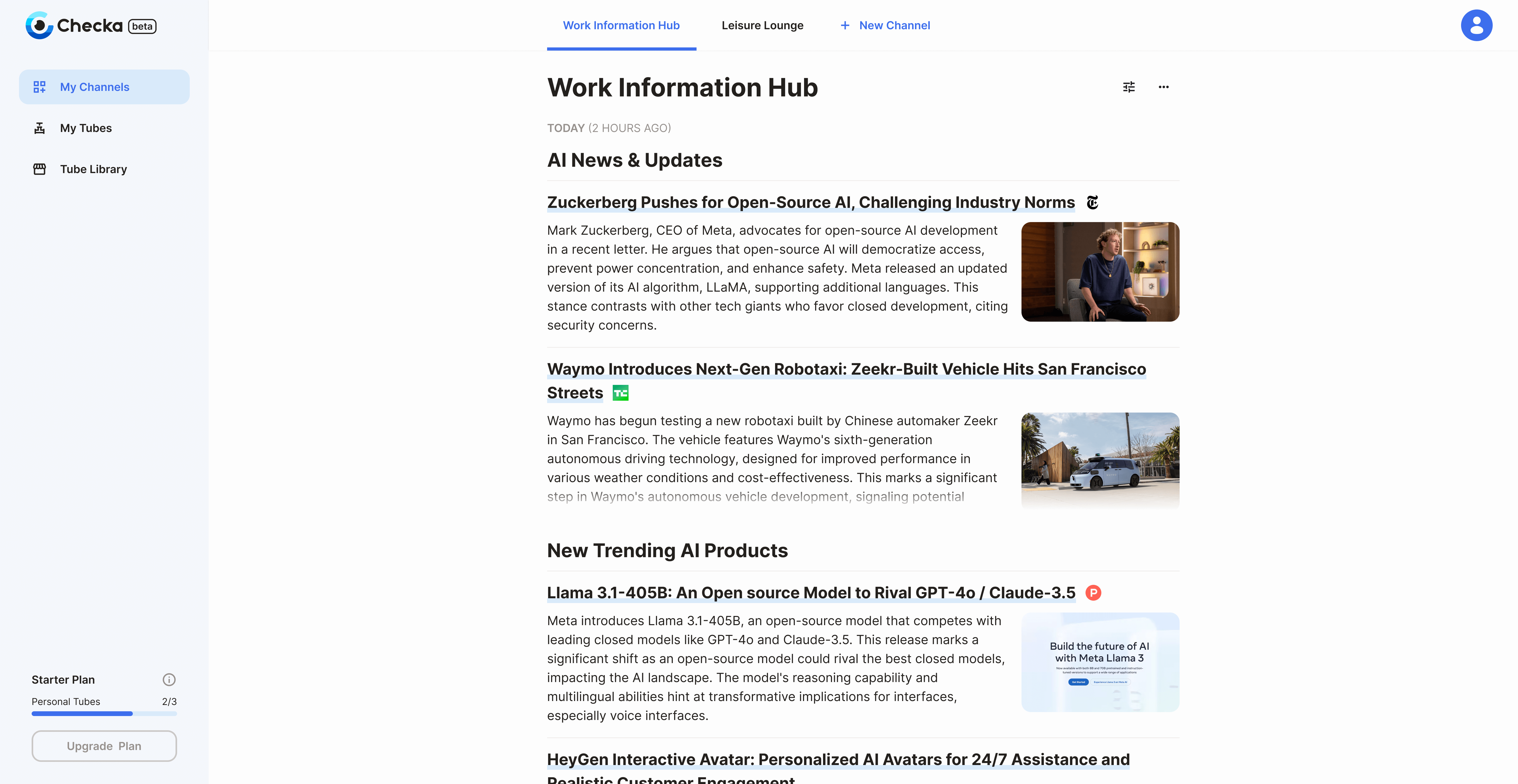
Task: Open channel filter settings sliders icon
Action: 1128,87
